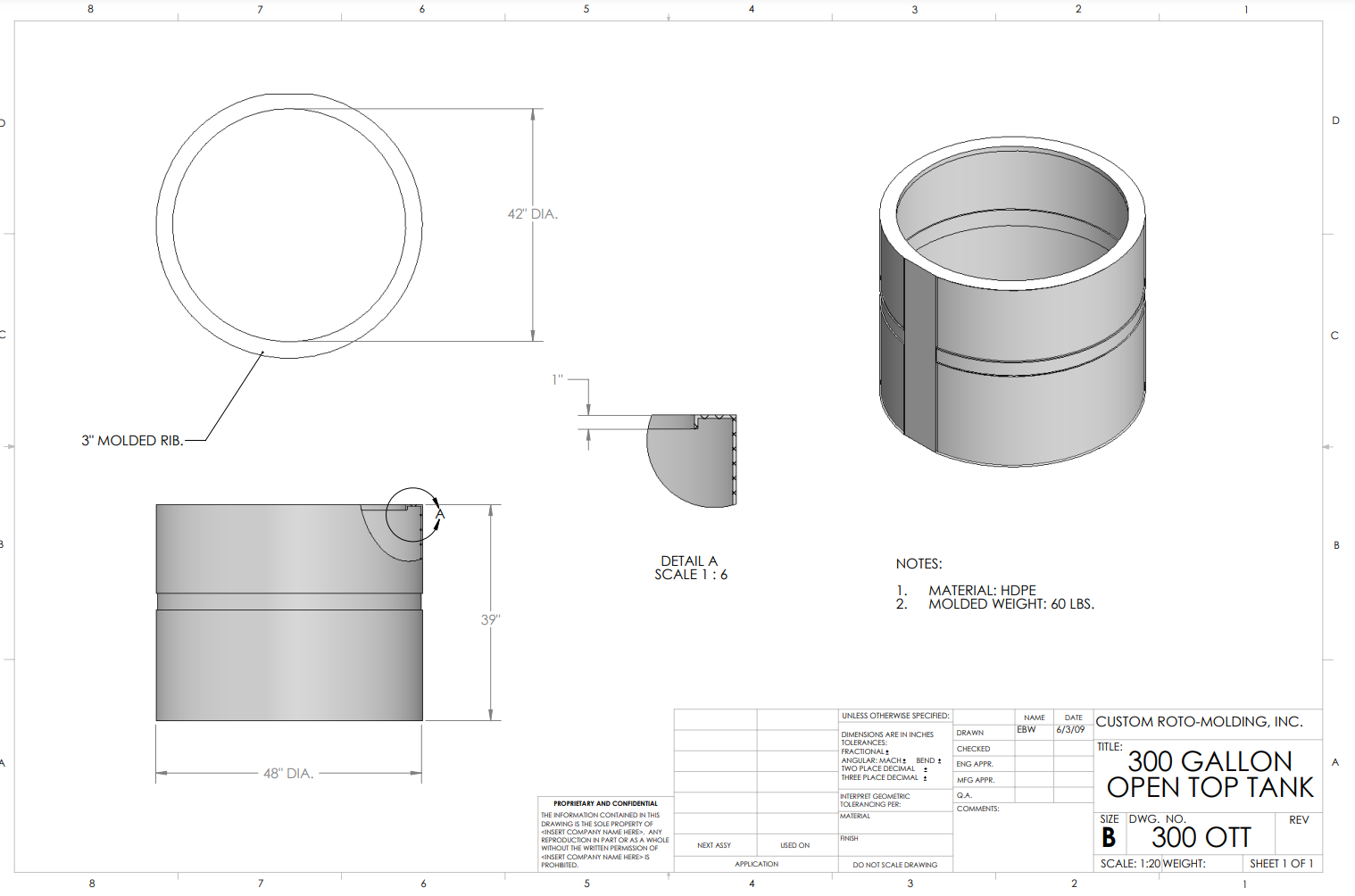The image size is (1355, 896).
Task: Select the PROPRIETARY AND CONFIDENTIAL heading
Action: pos(605,803)
